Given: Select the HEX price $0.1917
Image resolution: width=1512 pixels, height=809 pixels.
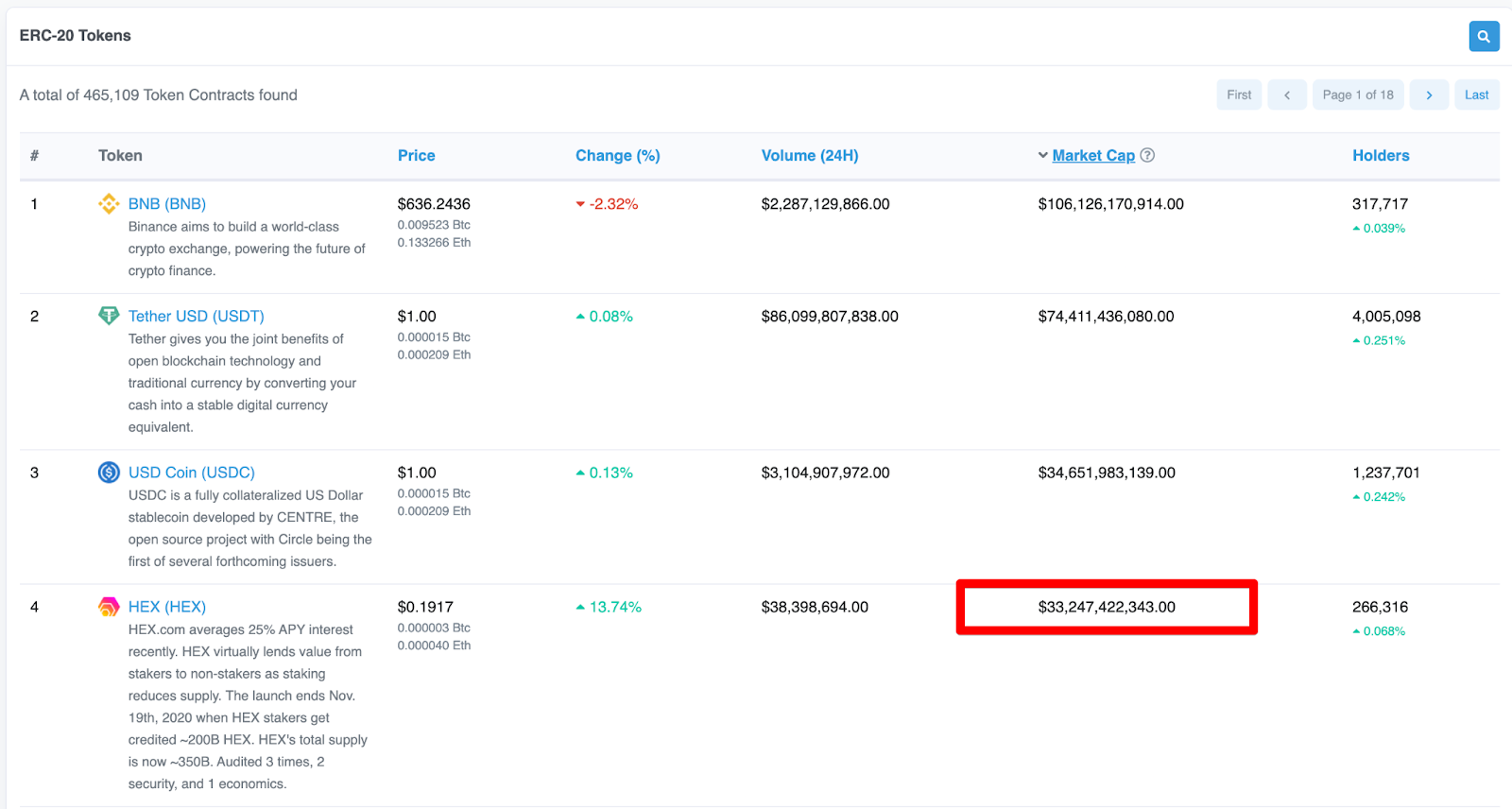Looking at the screenshot, I should point(425,607).
